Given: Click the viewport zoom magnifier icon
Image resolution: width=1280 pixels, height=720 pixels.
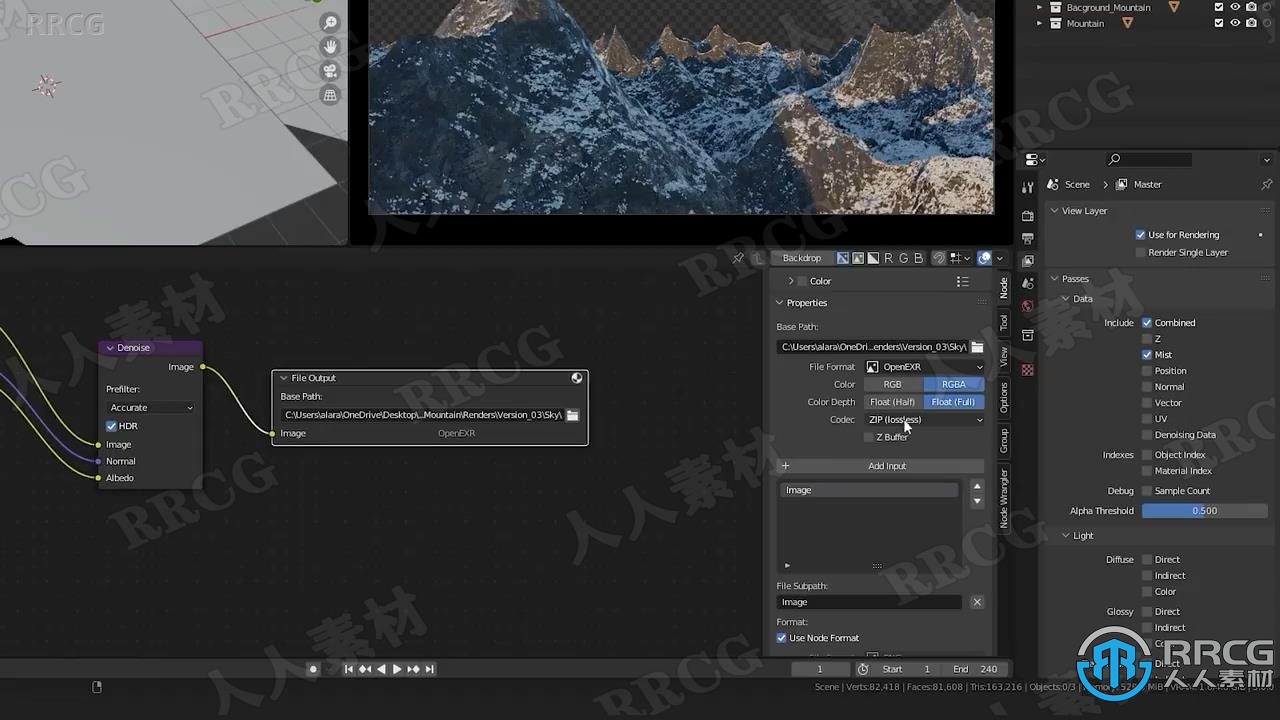Looking at the screenshot, I should click(x=329, y=23).
